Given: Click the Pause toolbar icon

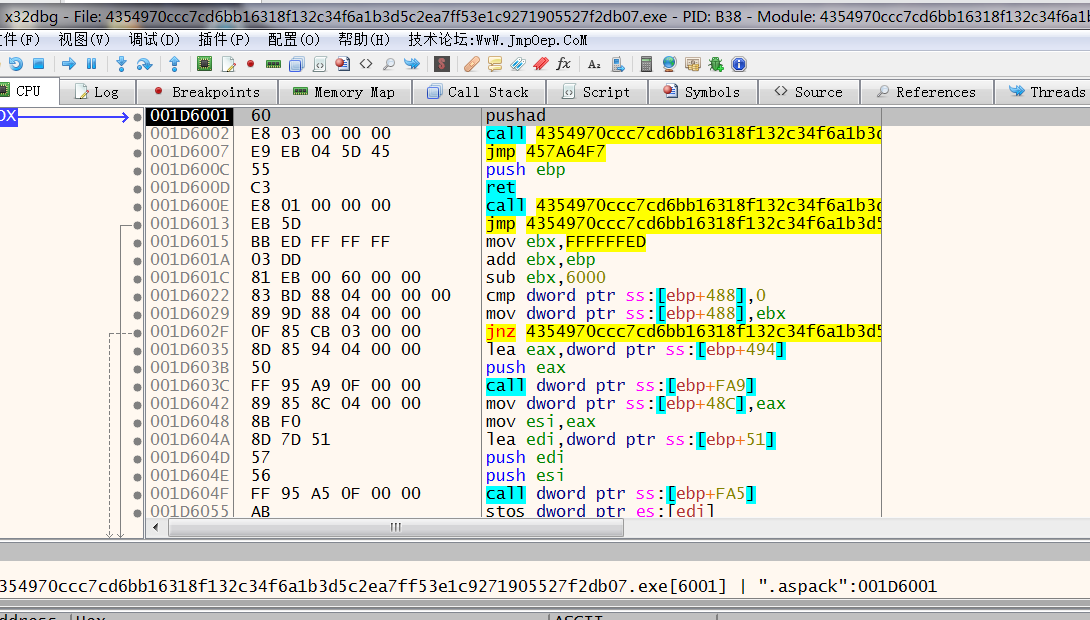Looking at the screenshot, I should coord(91,64).
